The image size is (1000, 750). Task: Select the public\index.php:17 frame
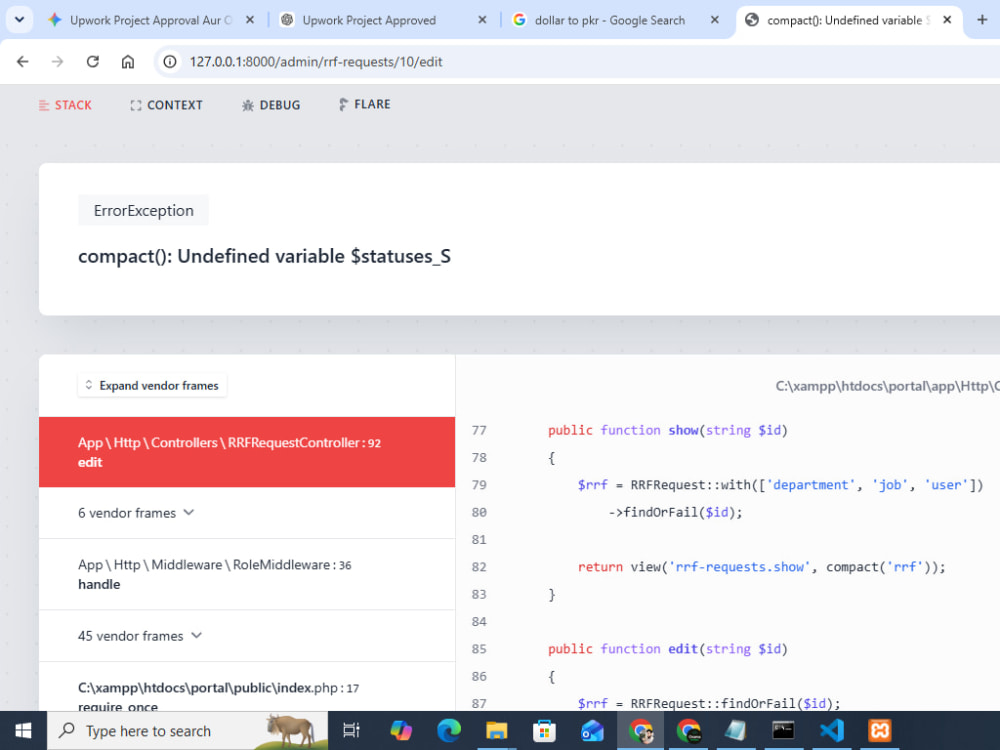click(x=247, y=688)
